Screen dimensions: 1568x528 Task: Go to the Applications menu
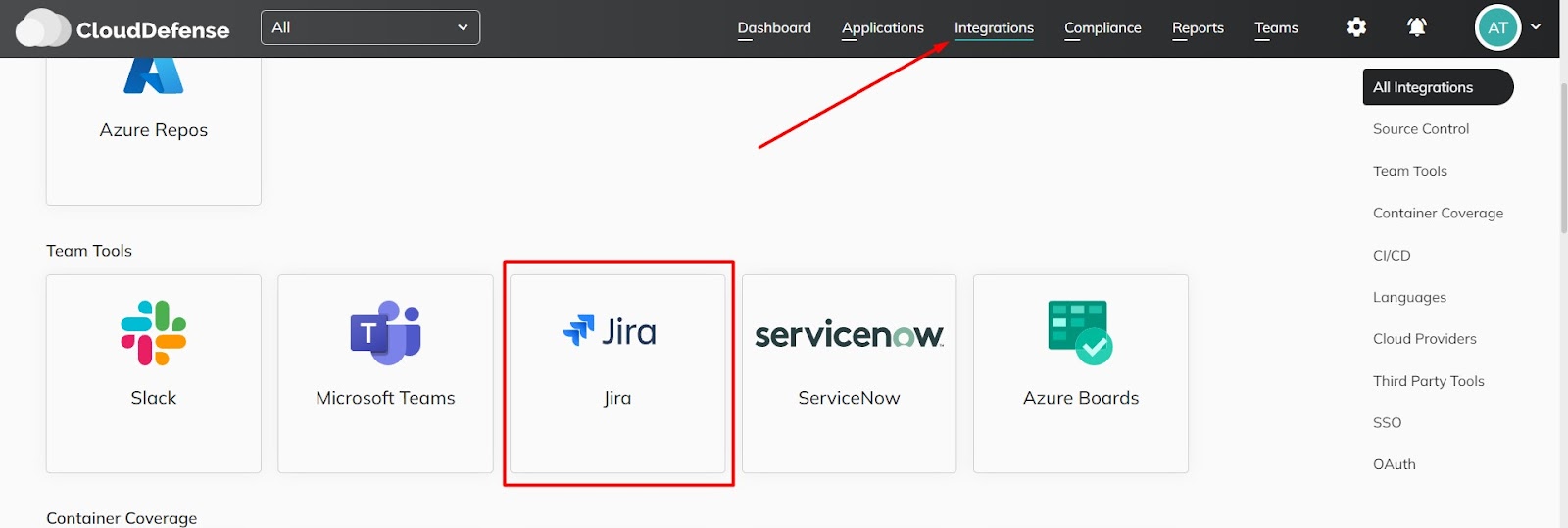point(882,28)
